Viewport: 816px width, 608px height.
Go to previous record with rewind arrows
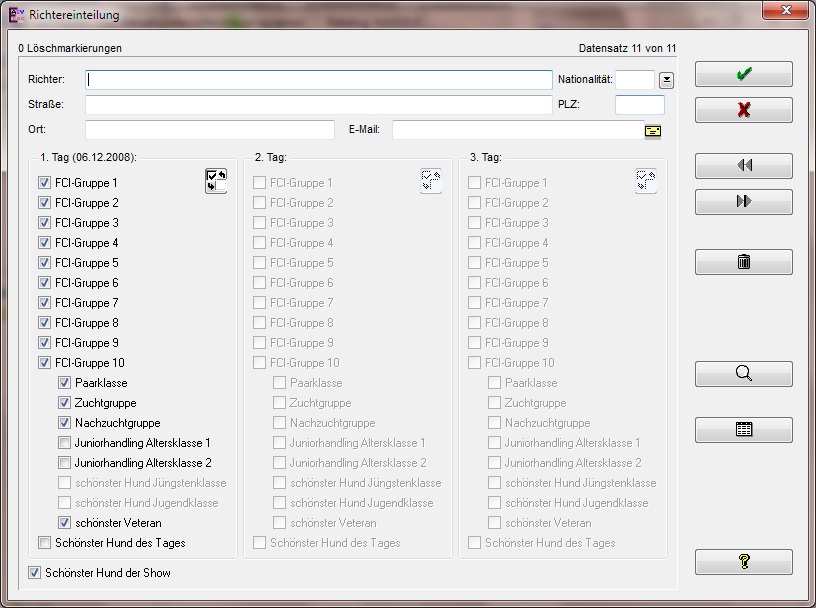tap(744, 166)
